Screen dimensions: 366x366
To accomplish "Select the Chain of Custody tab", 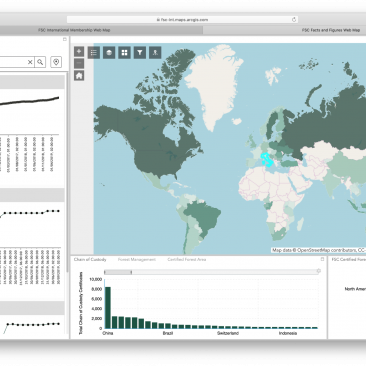I will pos(90,259).
